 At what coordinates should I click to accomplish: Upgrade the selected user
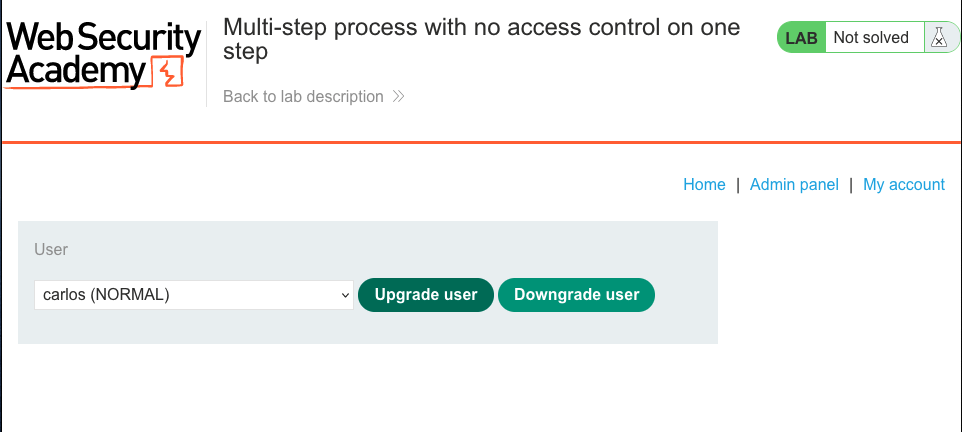point(426,295)
